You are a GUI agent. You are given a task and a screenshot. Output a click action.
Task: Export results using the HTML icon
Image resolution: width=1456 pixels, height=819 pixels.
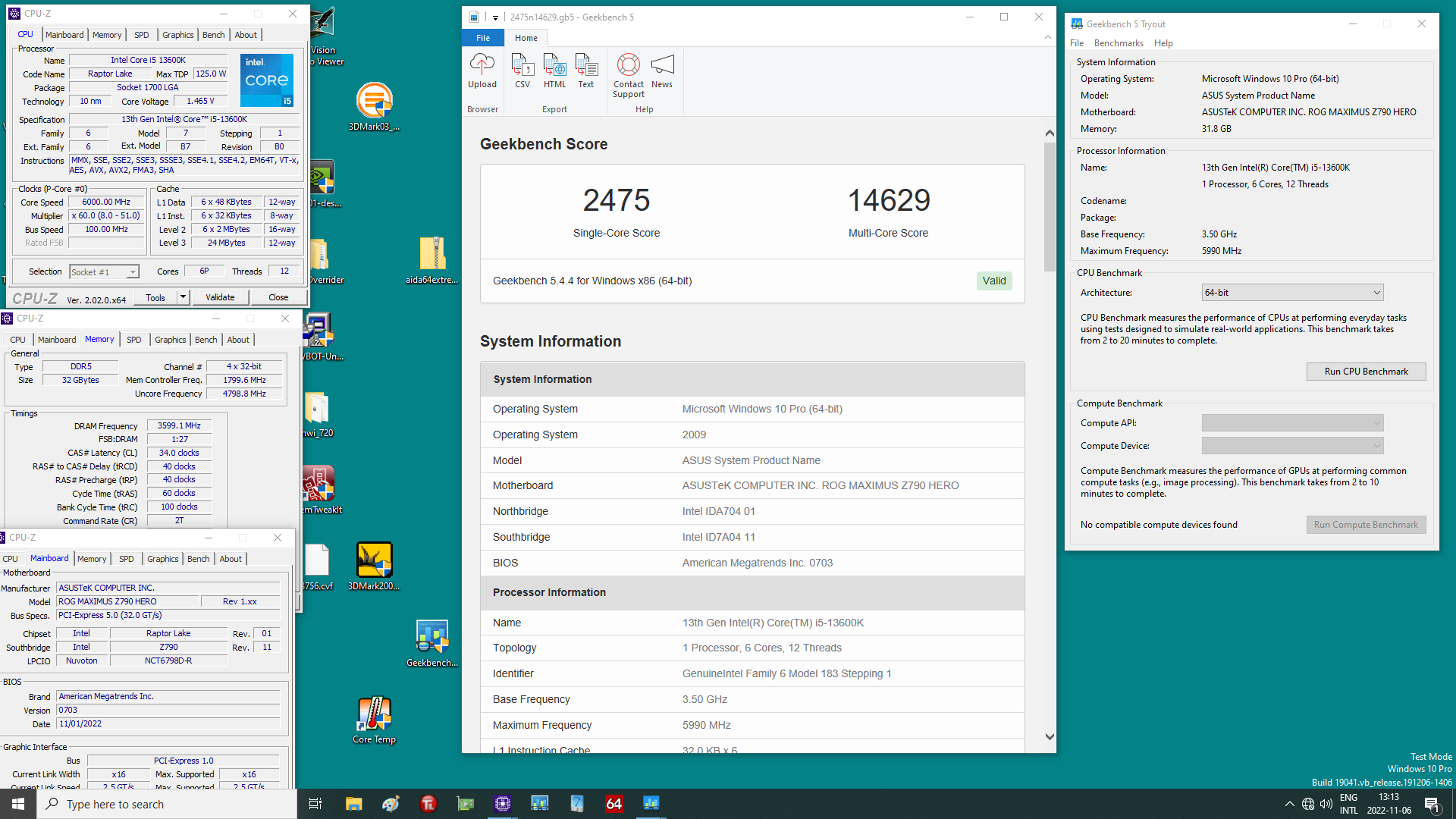pos(554,71)
